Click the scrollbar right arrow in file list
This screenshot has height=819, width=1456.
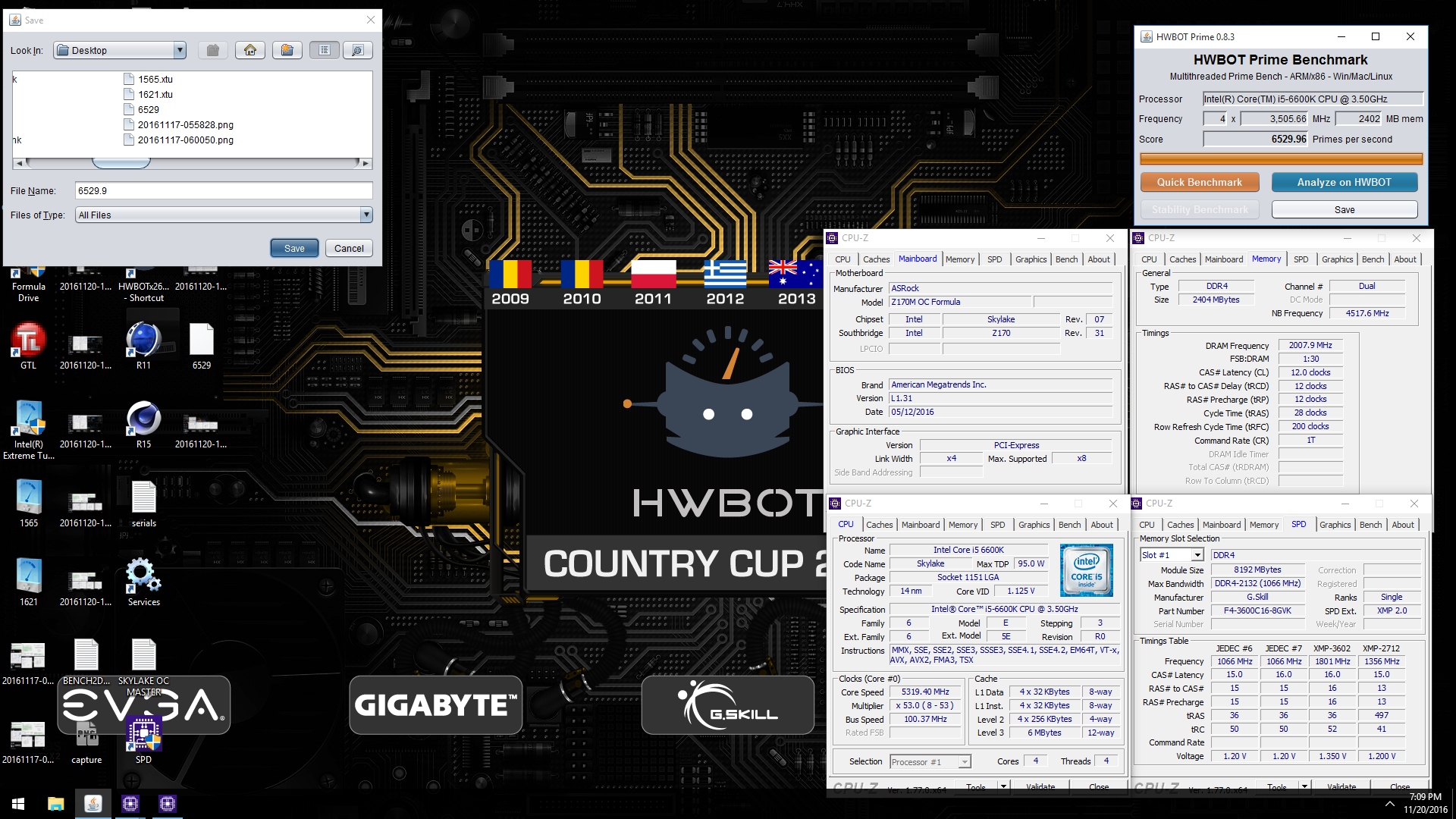pyautogui.click(x=366, y=163)
